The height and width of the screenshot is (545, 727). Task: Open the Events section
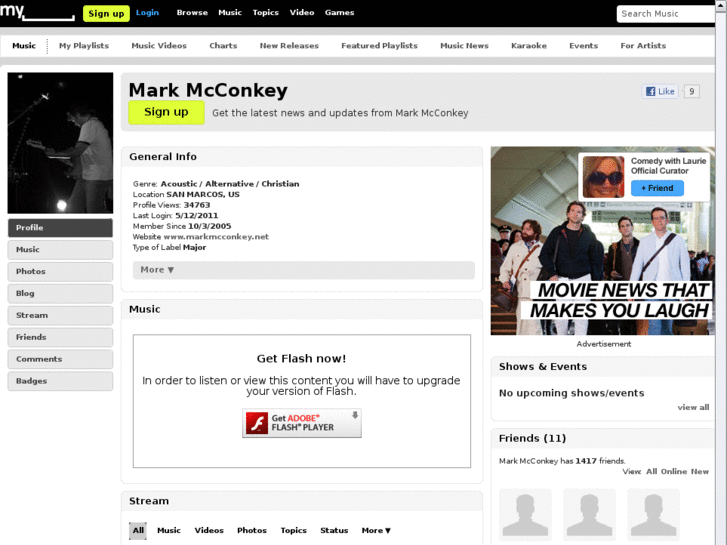click(584, 45)
